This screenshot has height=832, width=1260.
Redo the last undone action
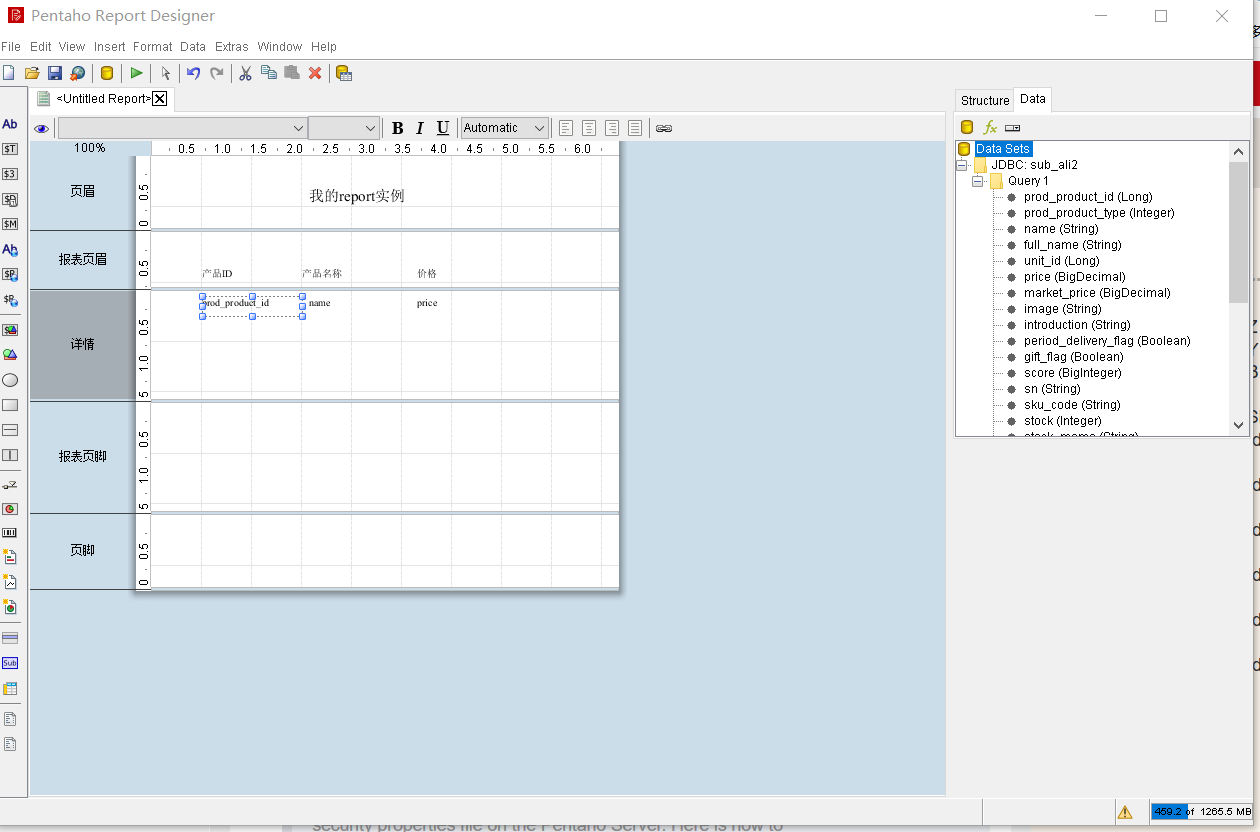click(x=217, y=73)
